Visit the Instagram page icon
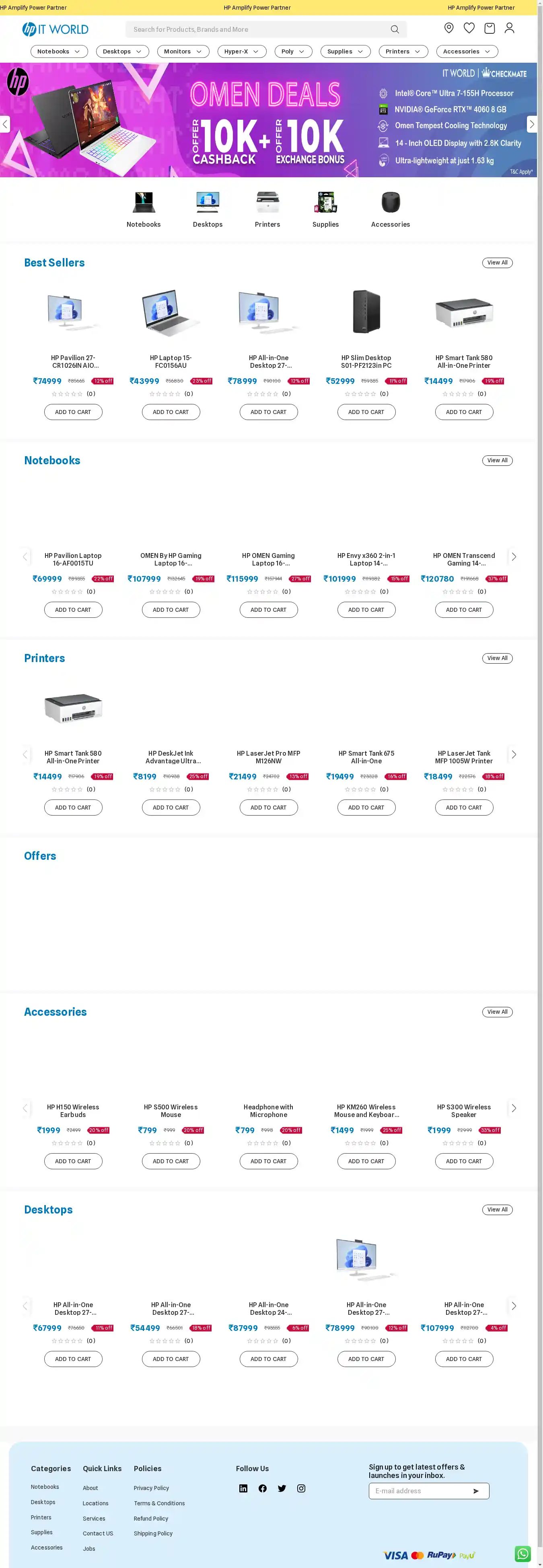The image size is (543, 1568). pyautogui.click(x=301, y=1488)
